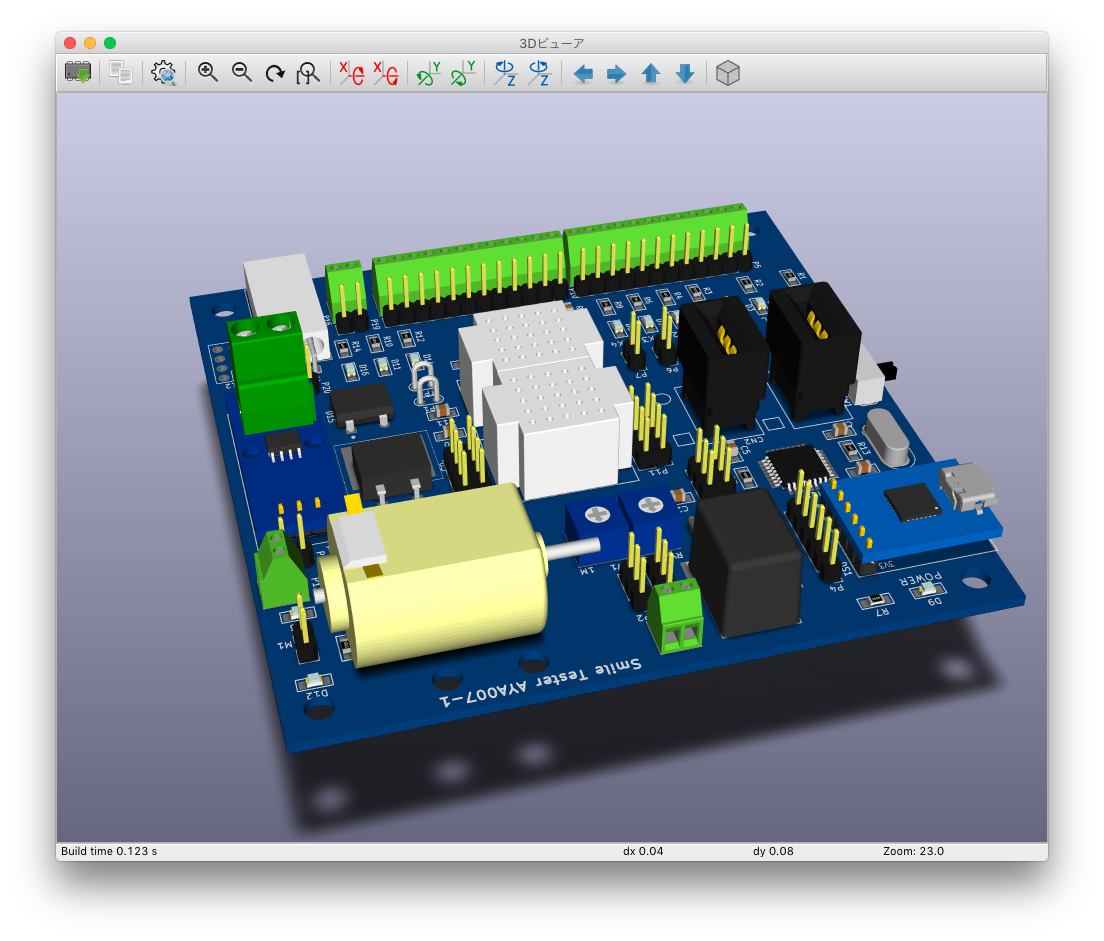The image size is (1104, 941).
Task: Click the Zoom: 23.0 status field
Action: [913, 851]
